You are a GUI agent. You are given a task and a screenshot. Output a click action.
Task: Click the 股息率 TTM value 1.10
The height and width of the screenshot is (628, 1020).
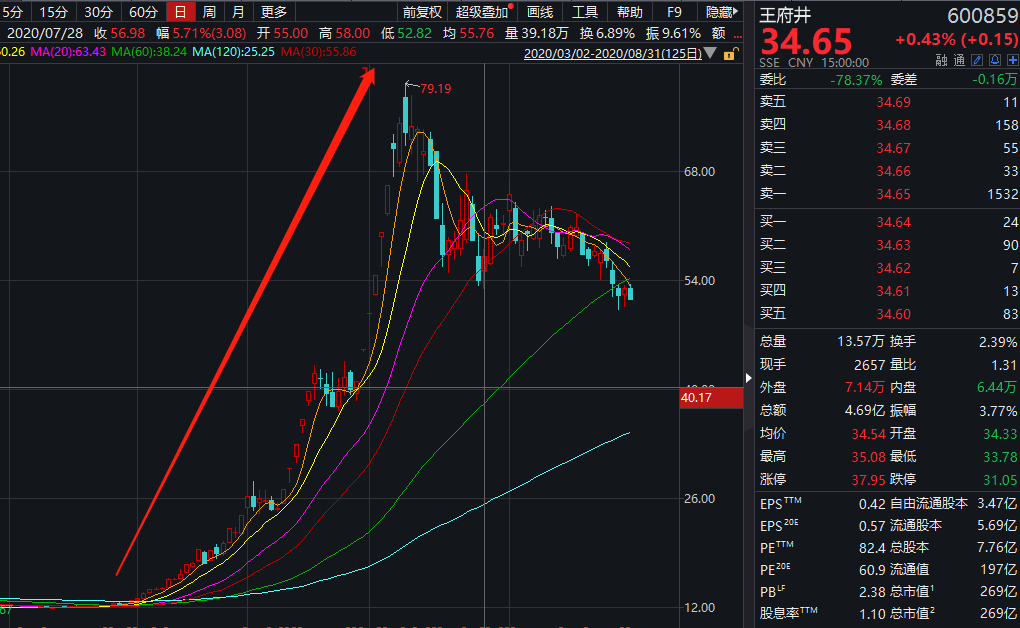[x=872, y=614]
